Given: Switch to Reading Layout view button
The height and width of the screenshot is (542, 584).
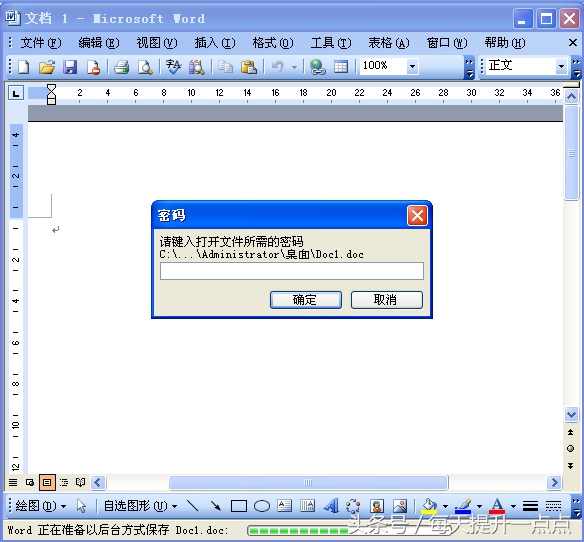Looking at the screenshot, I should [80, 482].
